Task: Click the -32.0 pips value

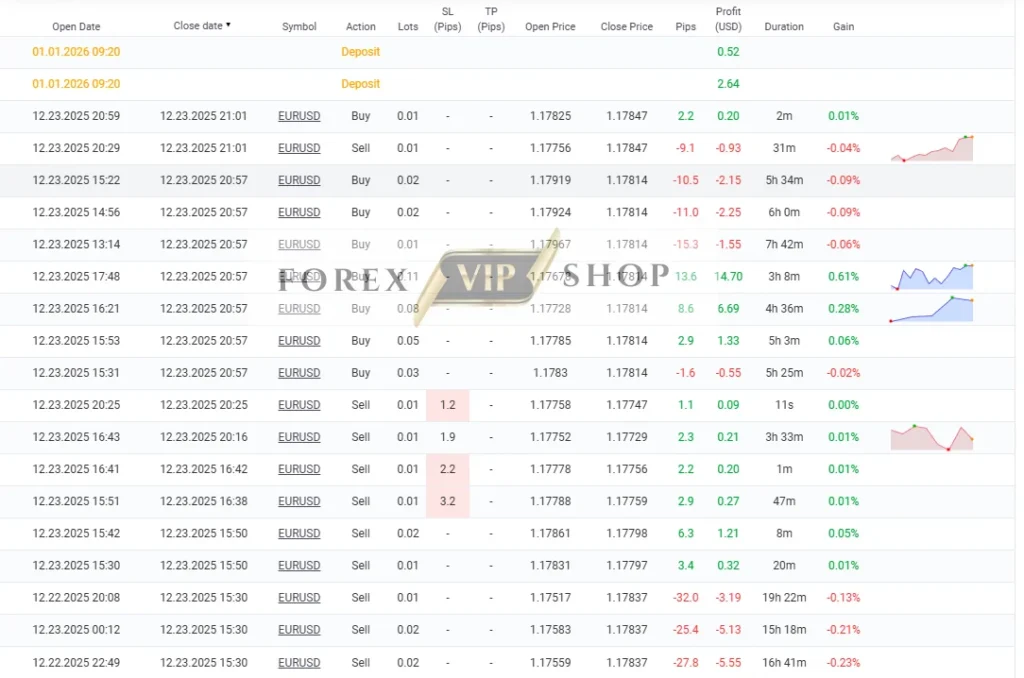Action: [x=686, y=598]
